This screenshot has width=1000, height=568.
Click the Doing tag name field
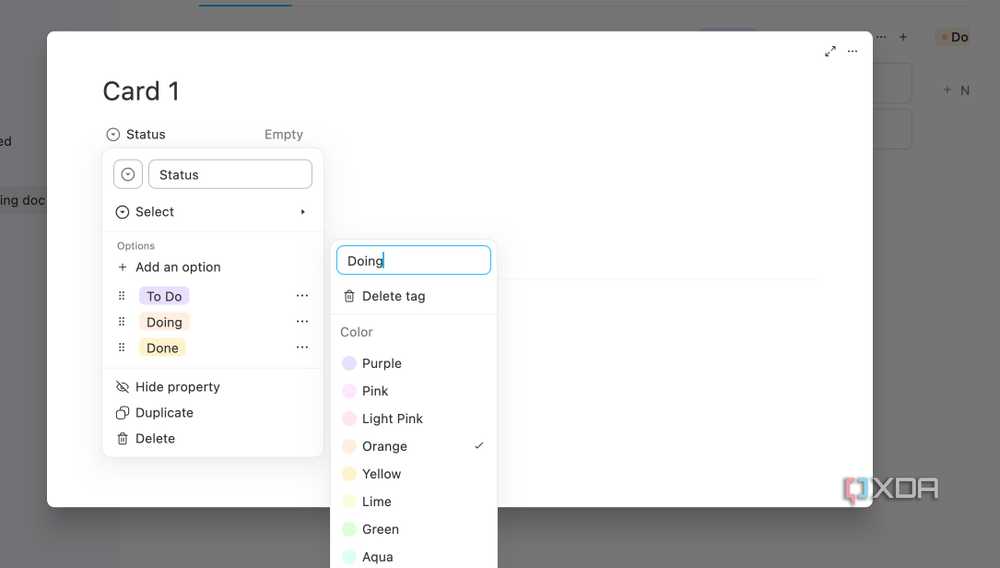(413, 260)
